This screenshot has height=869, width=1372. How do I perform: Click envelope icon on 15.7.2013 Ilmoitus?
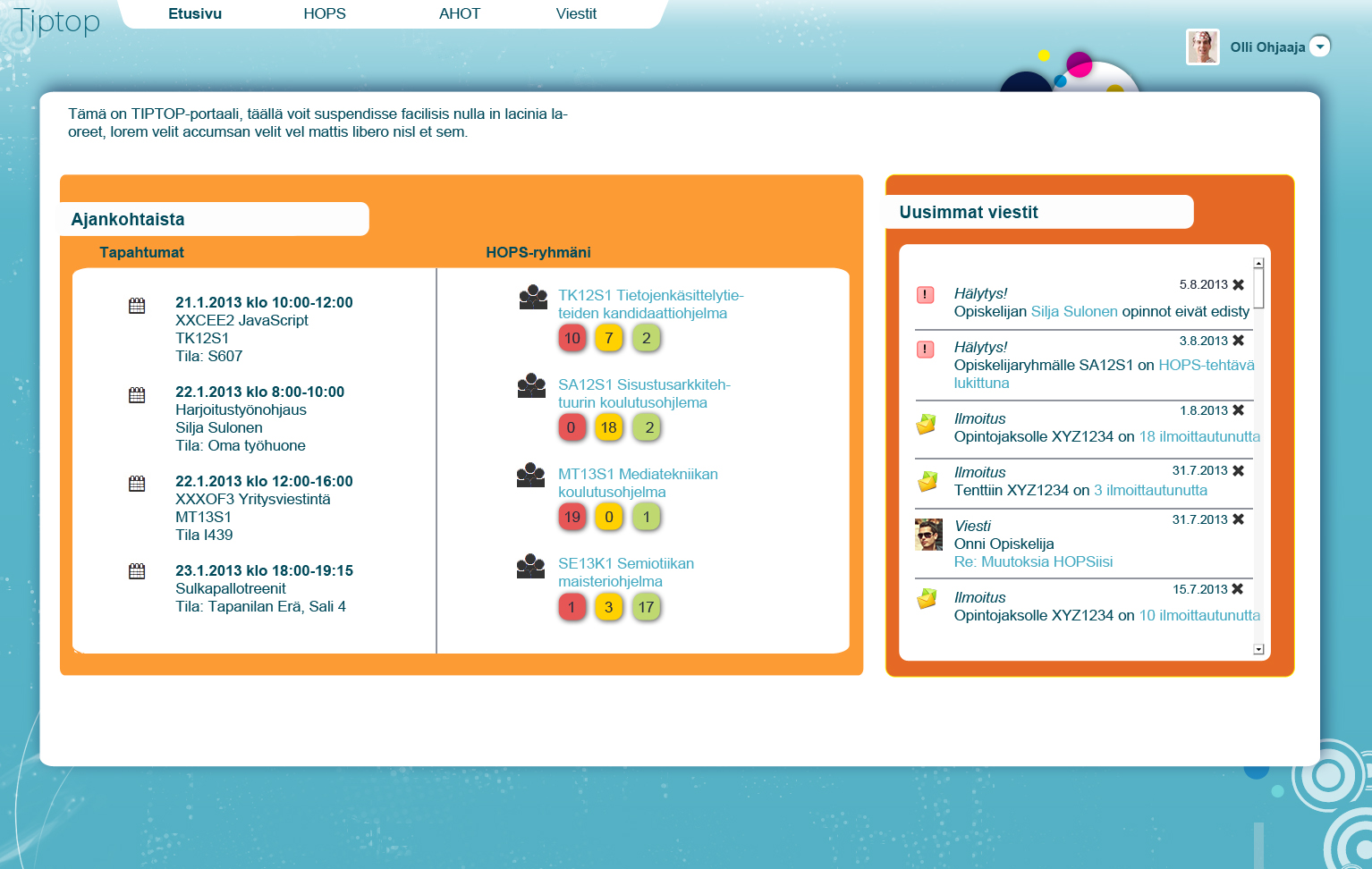tap(927, 598)
